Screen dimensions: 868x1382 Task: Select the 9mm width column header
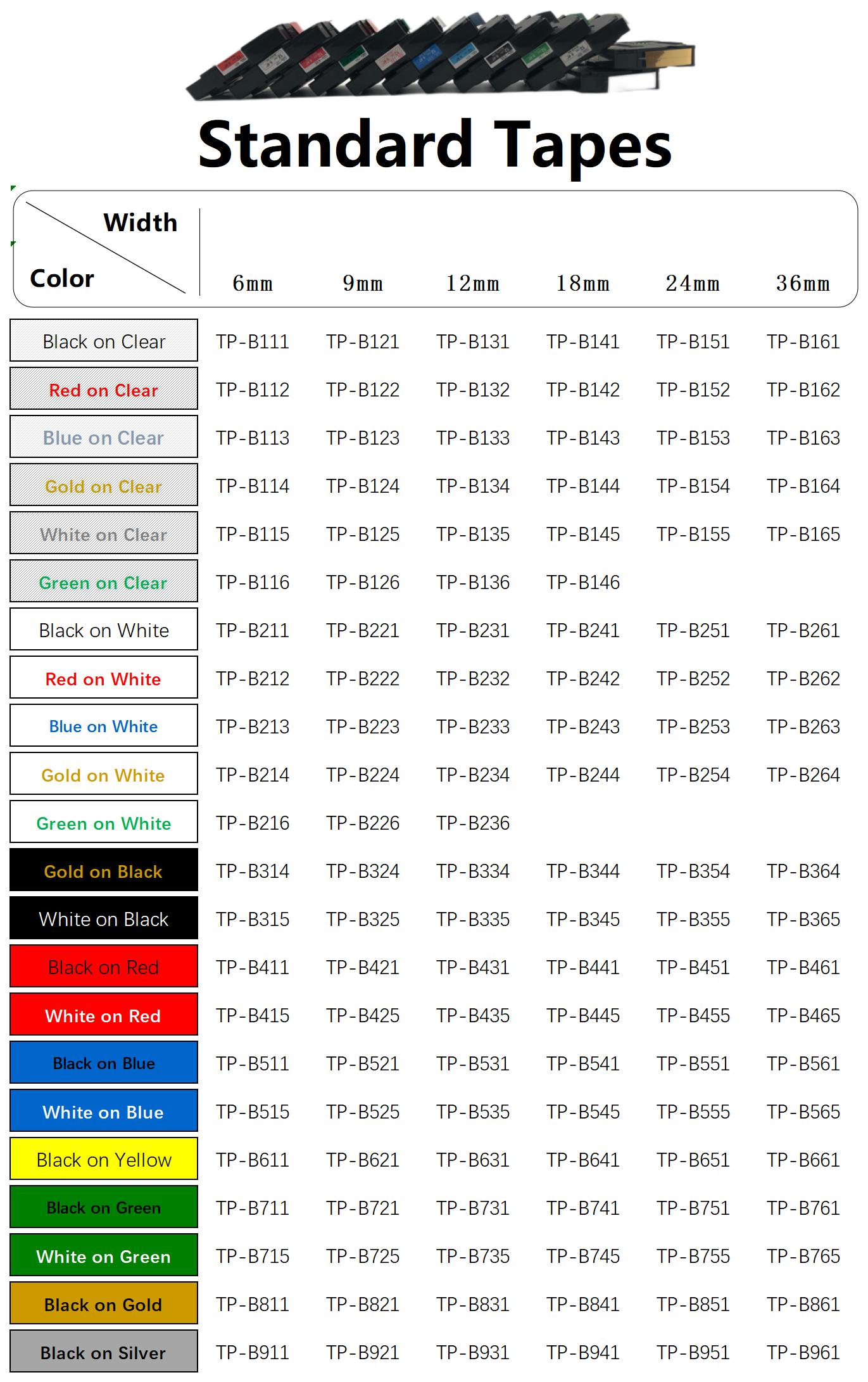[x=363, y=283]
